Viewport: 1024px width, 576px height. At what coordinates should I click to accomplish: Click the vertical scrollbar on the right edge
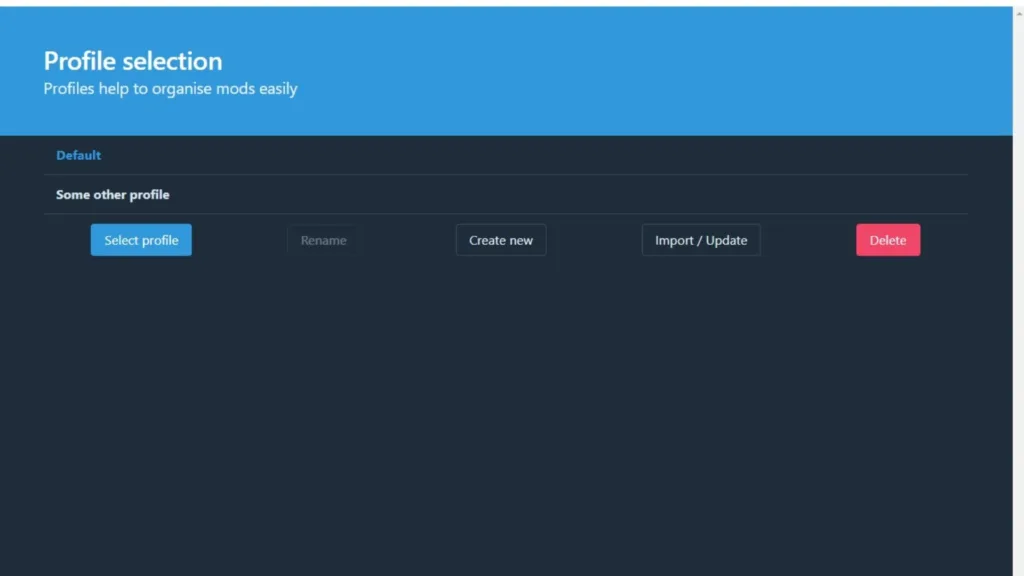point(1018,300)
